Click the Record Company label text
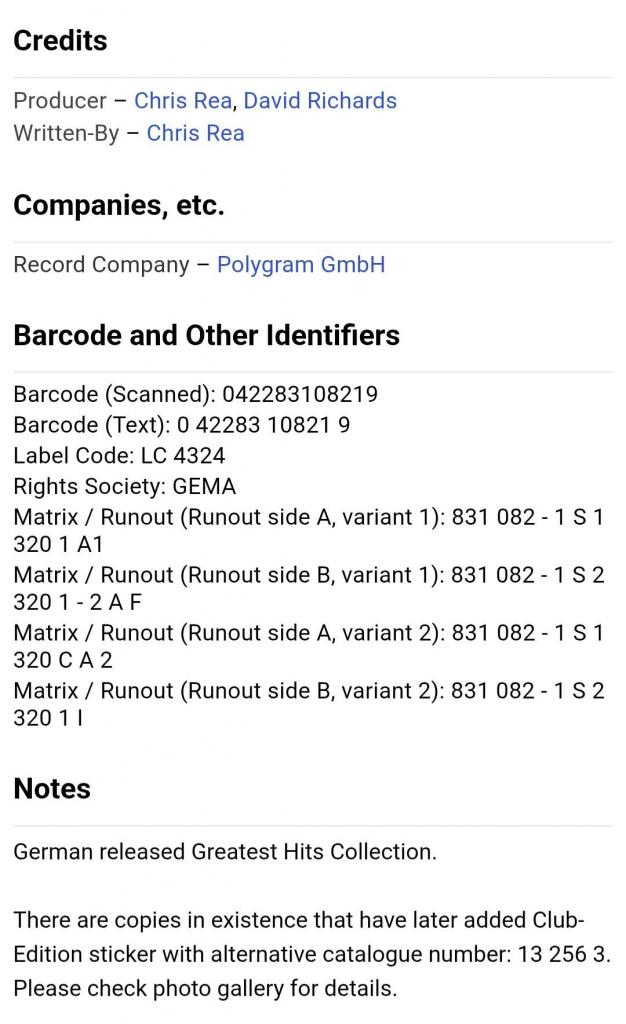The height and width of the screenshot is (1024, 626). pos(101,265)
